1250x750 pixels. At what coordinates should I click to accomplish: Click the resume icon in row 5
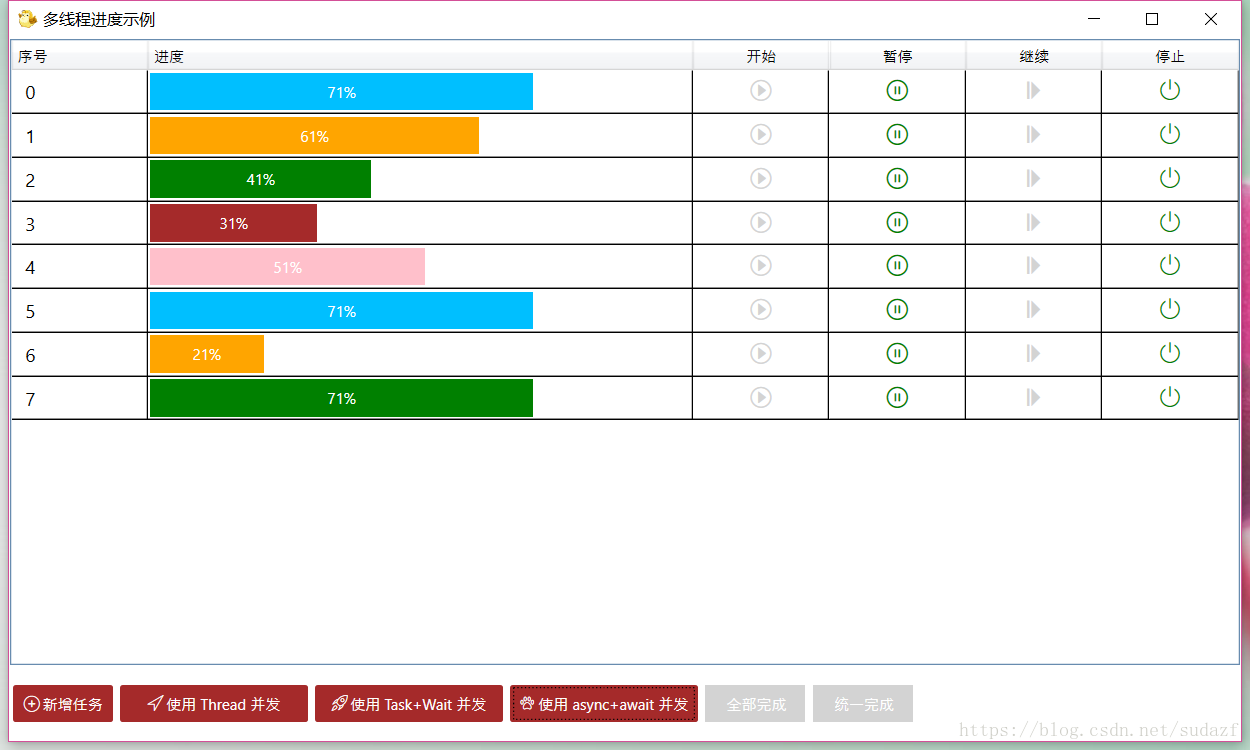pyautogui.click(x=1033, y=309)
